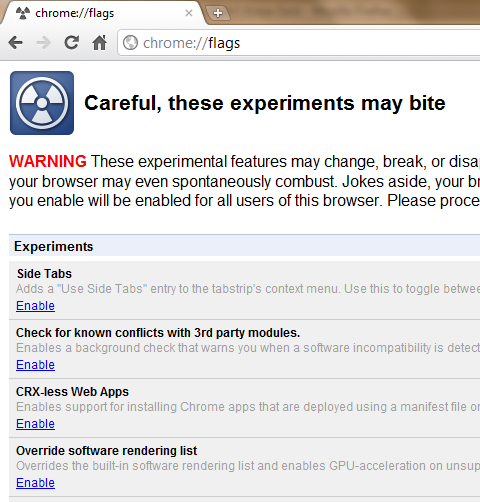Image resolution: width=480 pixels, height=502 pixels.
Task: Click the red WARNING text
Action: tap(48, 161)
